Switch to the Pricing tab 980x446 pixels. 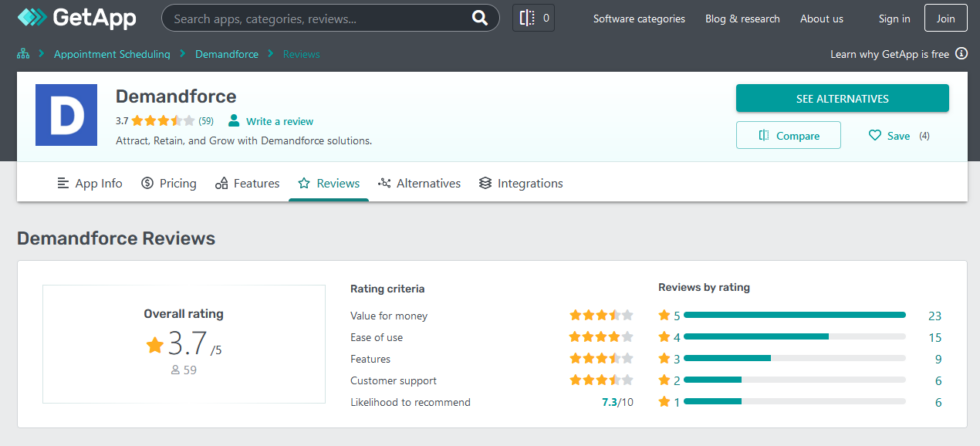tap(168, 183)
